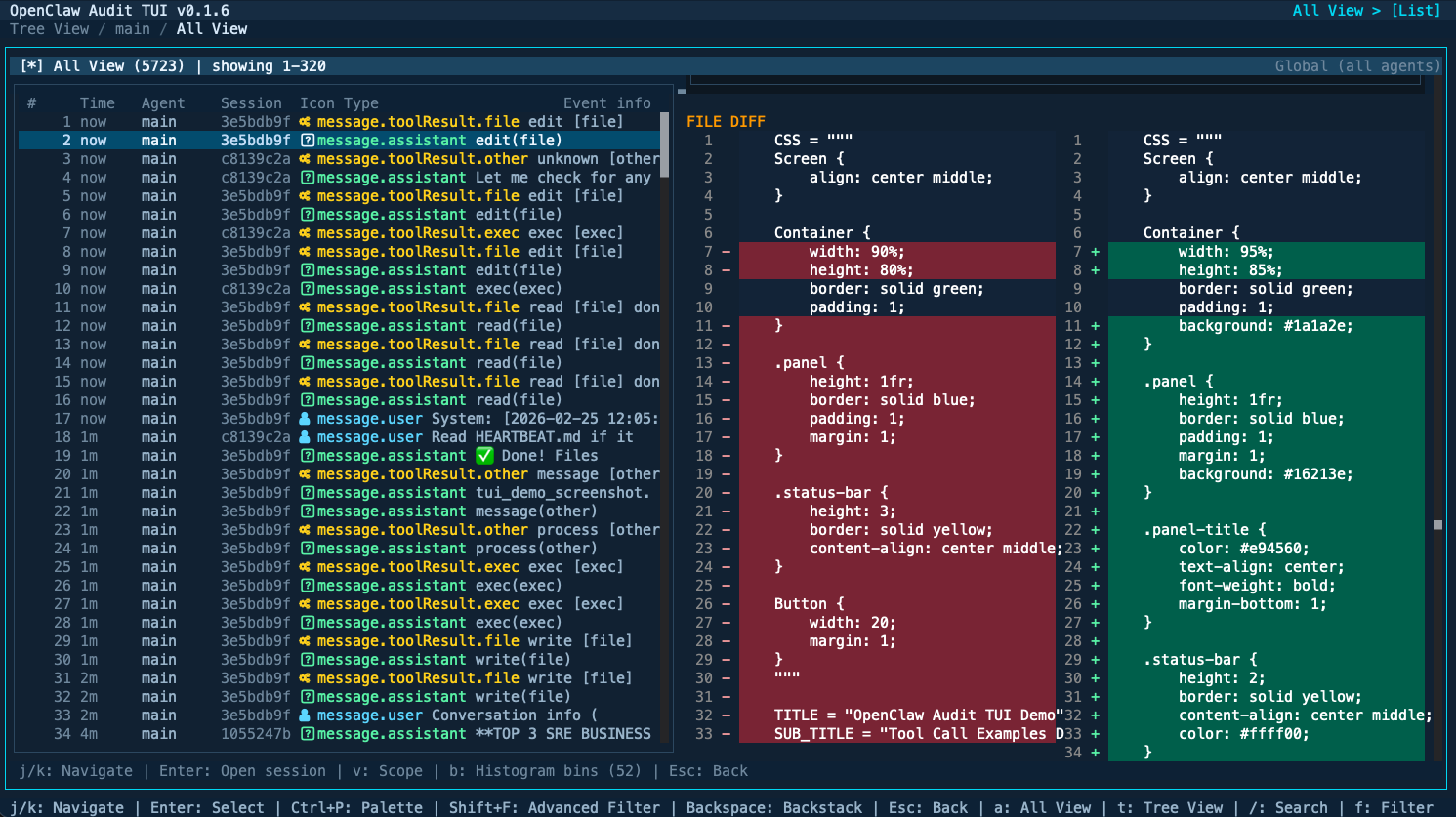
Task: Open the [List] view mode selector
Action: click(x=1417, y=10)
